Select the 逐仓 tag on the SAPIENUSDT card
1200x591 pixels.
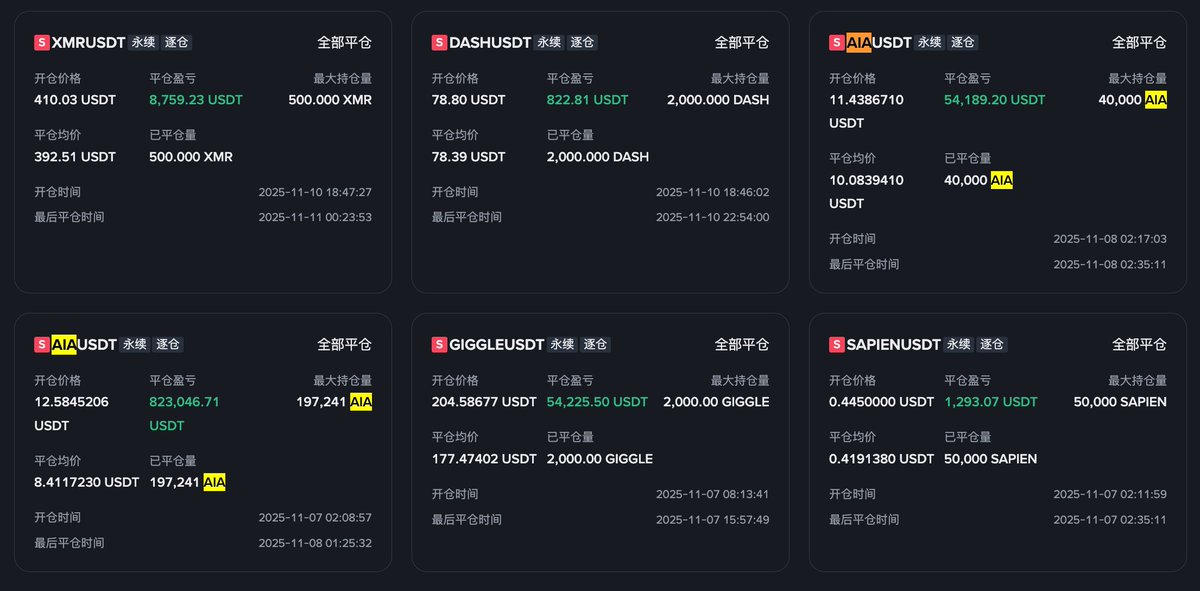(x=992, y=345)
